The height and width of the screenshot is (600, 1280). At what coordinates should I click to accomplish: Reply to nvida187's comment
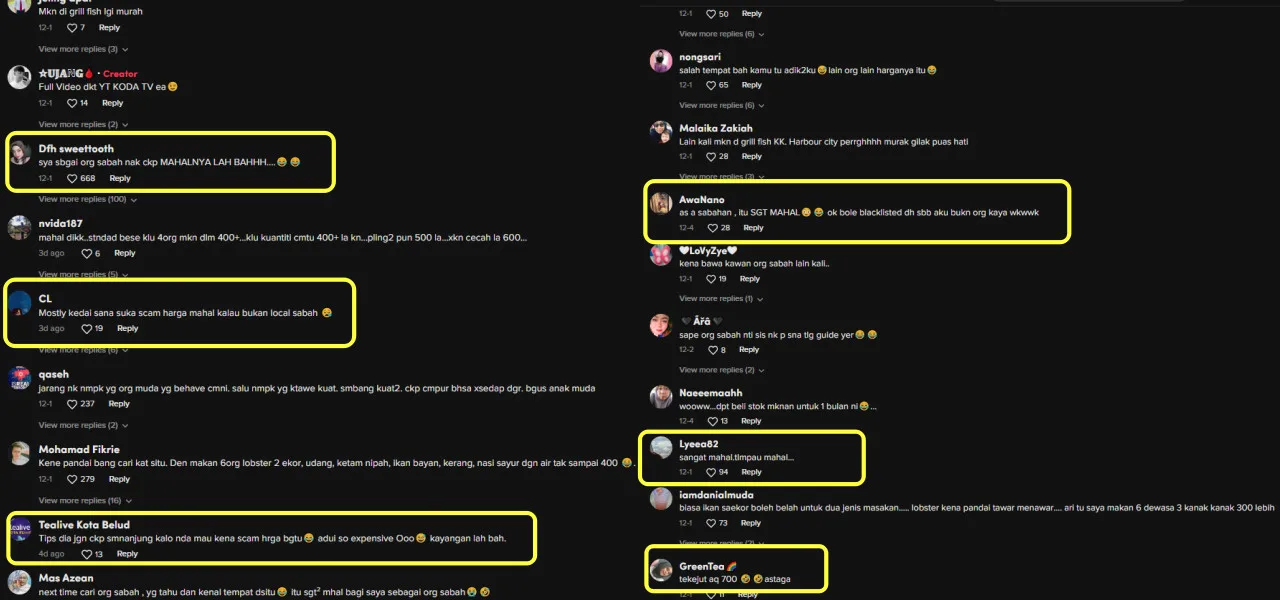pyautogui.click(x=125, y=254)
